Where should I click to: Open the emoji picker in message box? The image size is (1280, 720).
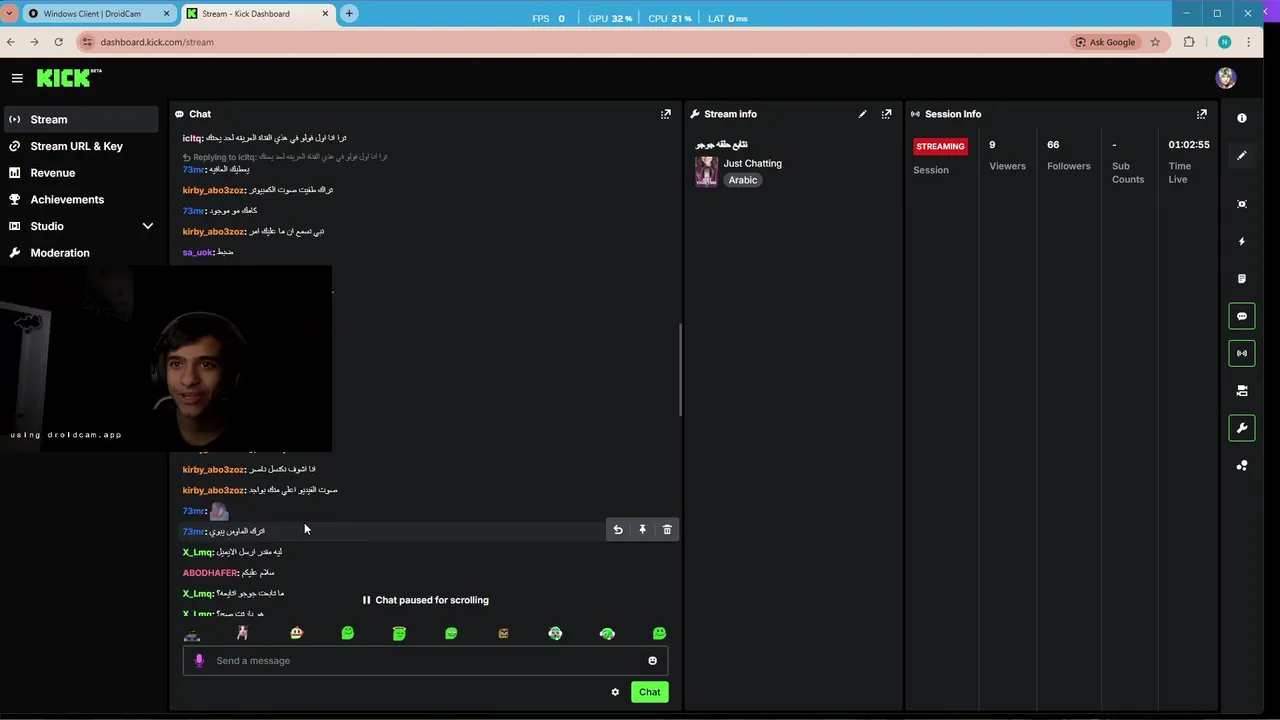pos(652,660)
